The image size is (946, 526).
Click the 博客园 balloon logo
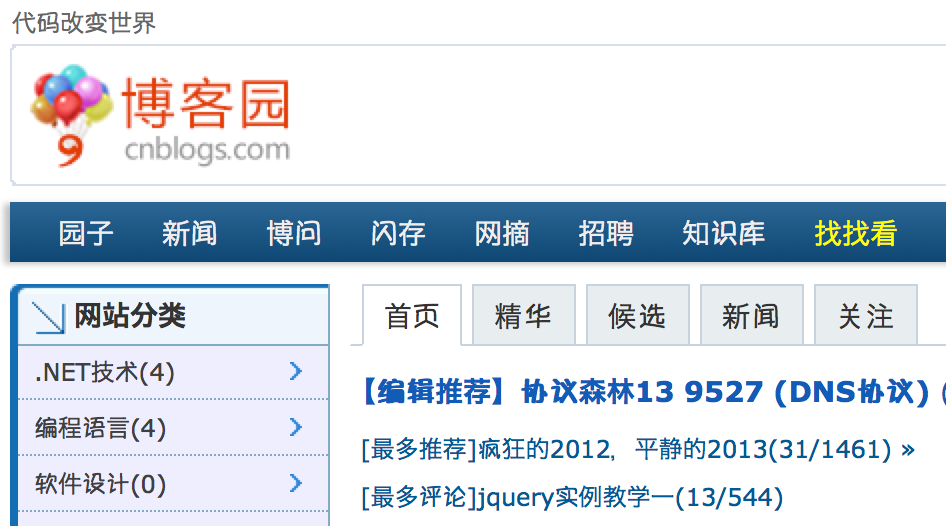[160, 116]
